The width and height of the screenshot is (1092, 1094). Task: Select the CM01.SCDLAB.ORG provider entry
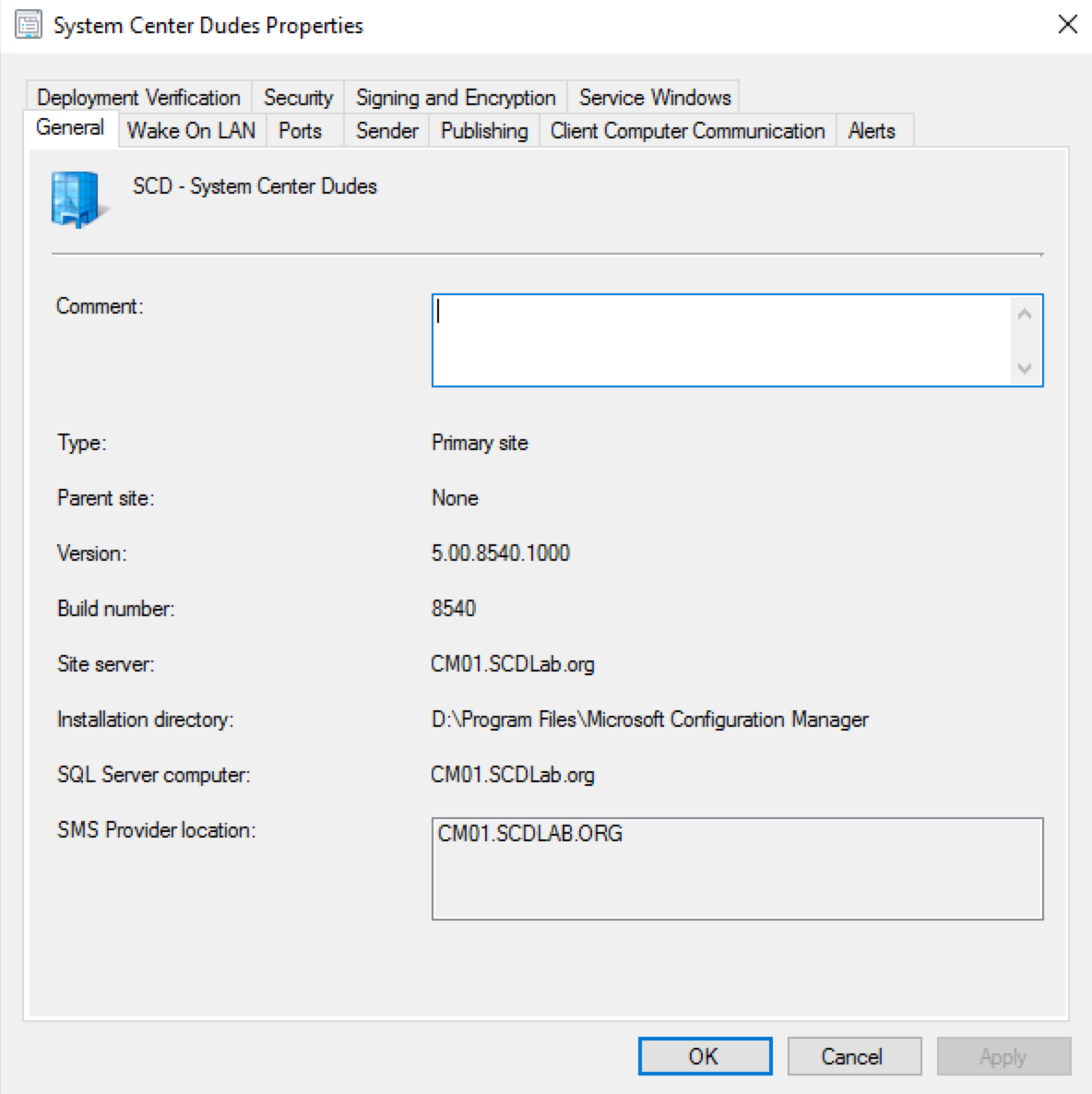[529, 834]
